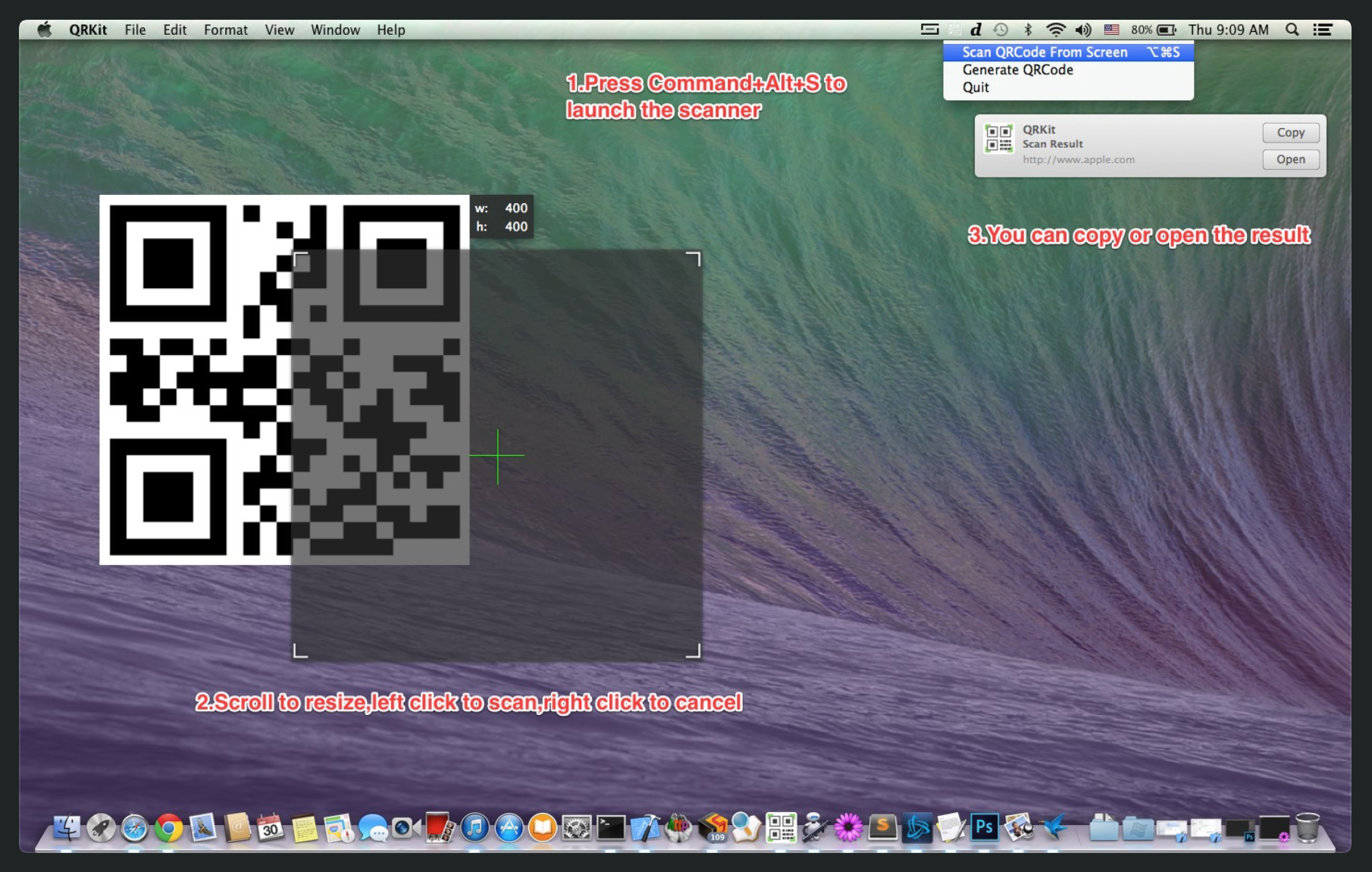Open the File menu
Screen dimensions: 1372x872
(x=135, y=30)
